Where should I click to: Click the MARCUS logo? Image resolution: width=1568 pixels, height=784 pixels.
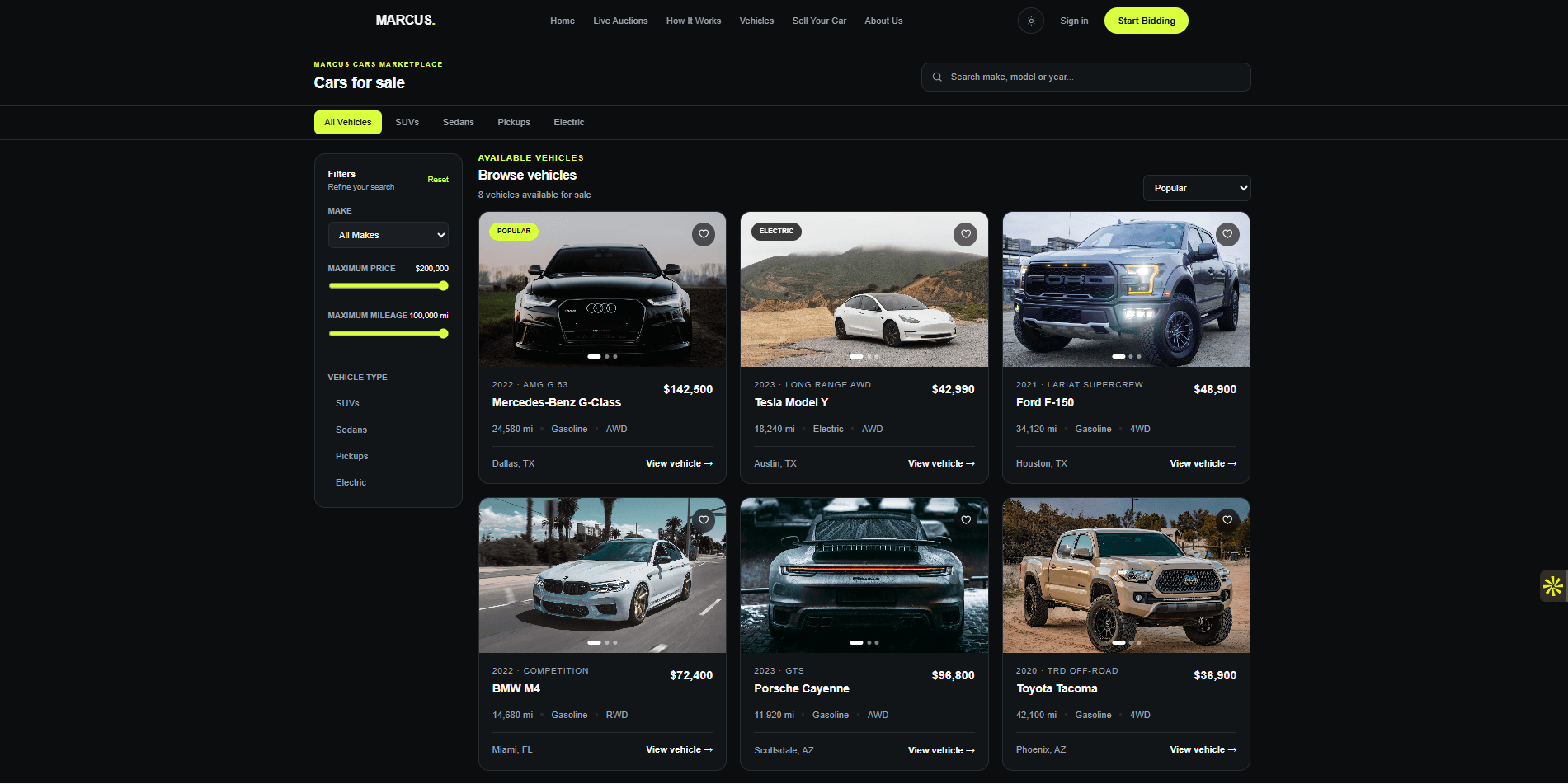pyautogui.click(x=405, y=20)
